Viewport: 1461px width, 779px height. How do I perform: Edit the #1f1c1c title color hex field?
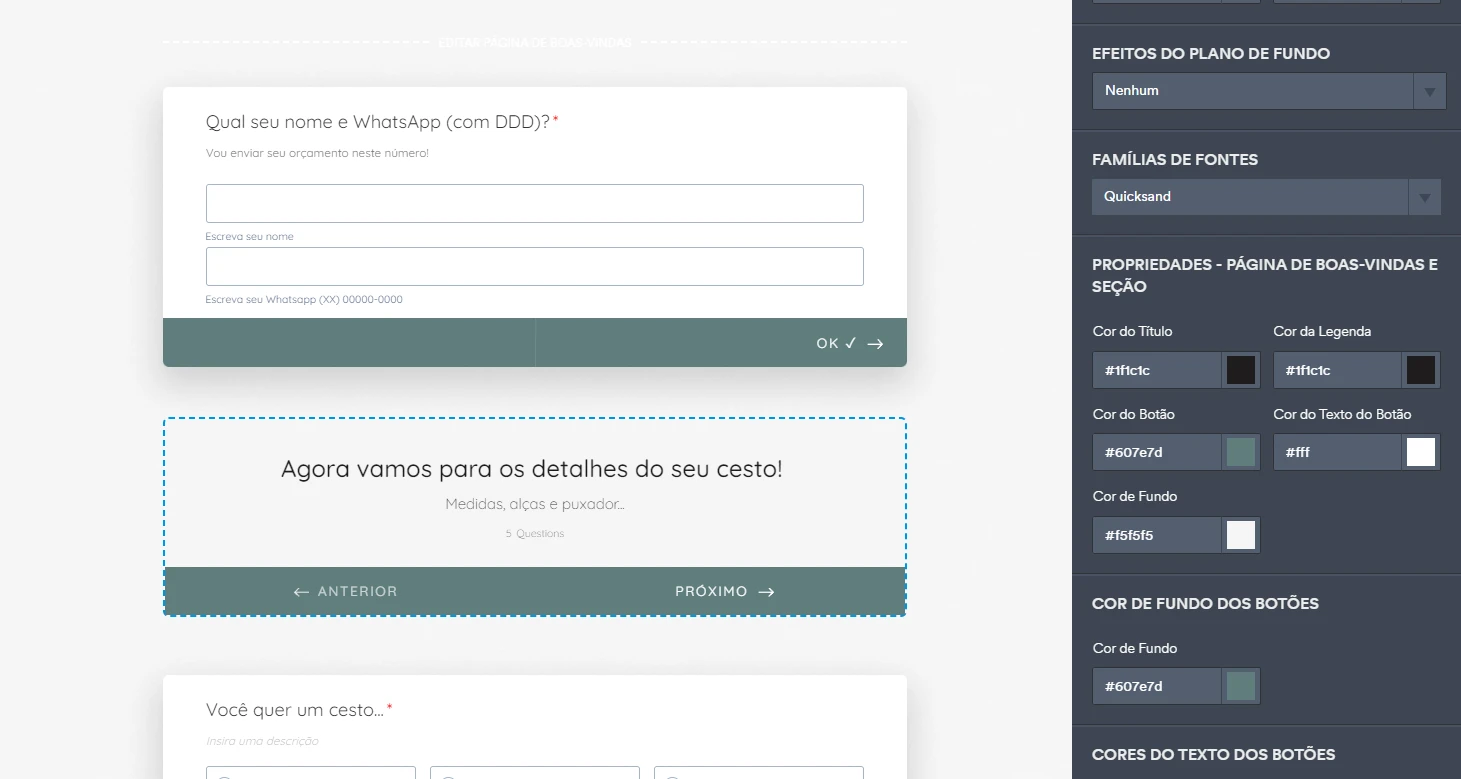[x=1155, y=370]
